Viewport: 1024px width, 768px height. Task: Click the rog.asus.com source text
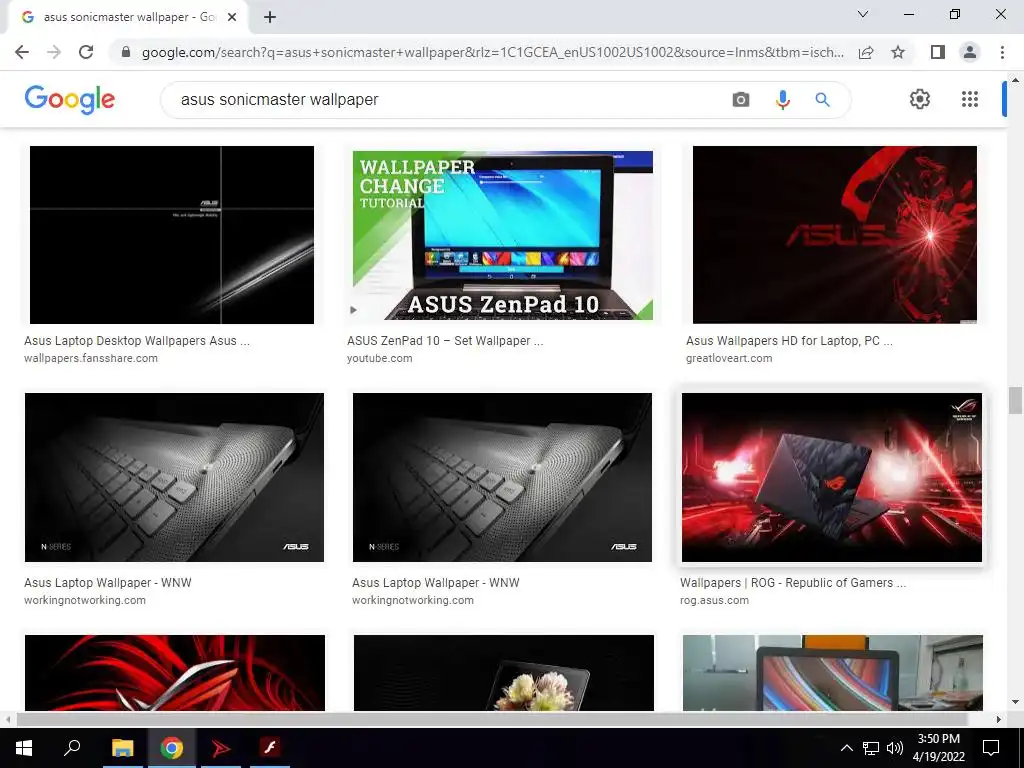click(714, 600)
